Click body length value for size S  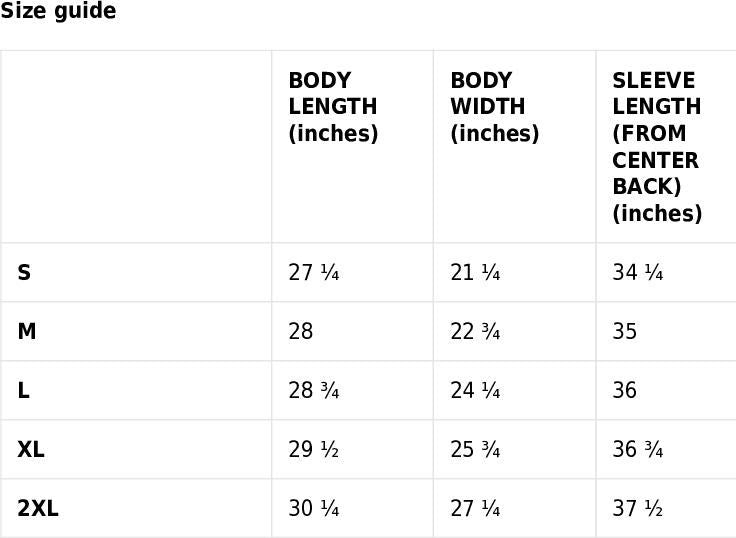coord(314,272)
